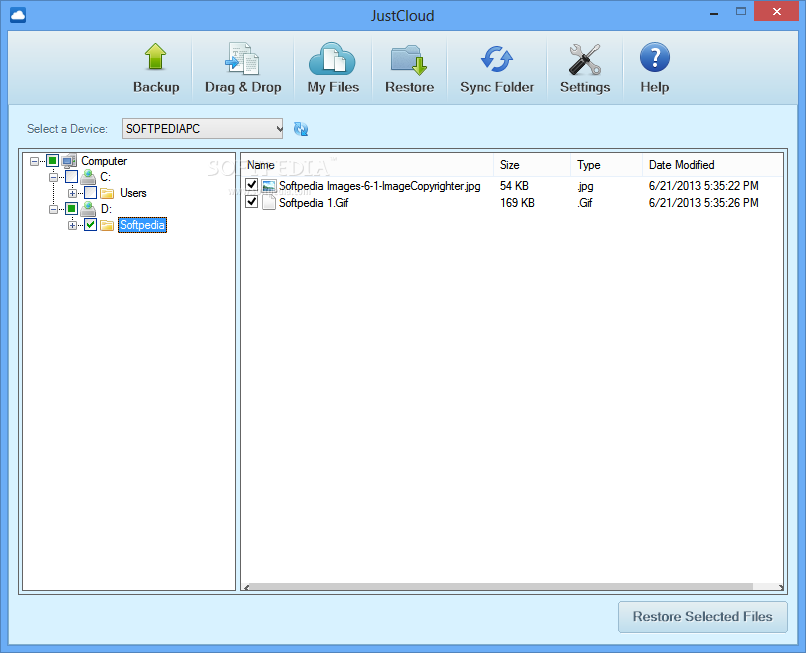Viewport: 806px width, 653px height.
Task: Uncheck the Softpedia folder checkbox
Action: click(x=90, y=225)
